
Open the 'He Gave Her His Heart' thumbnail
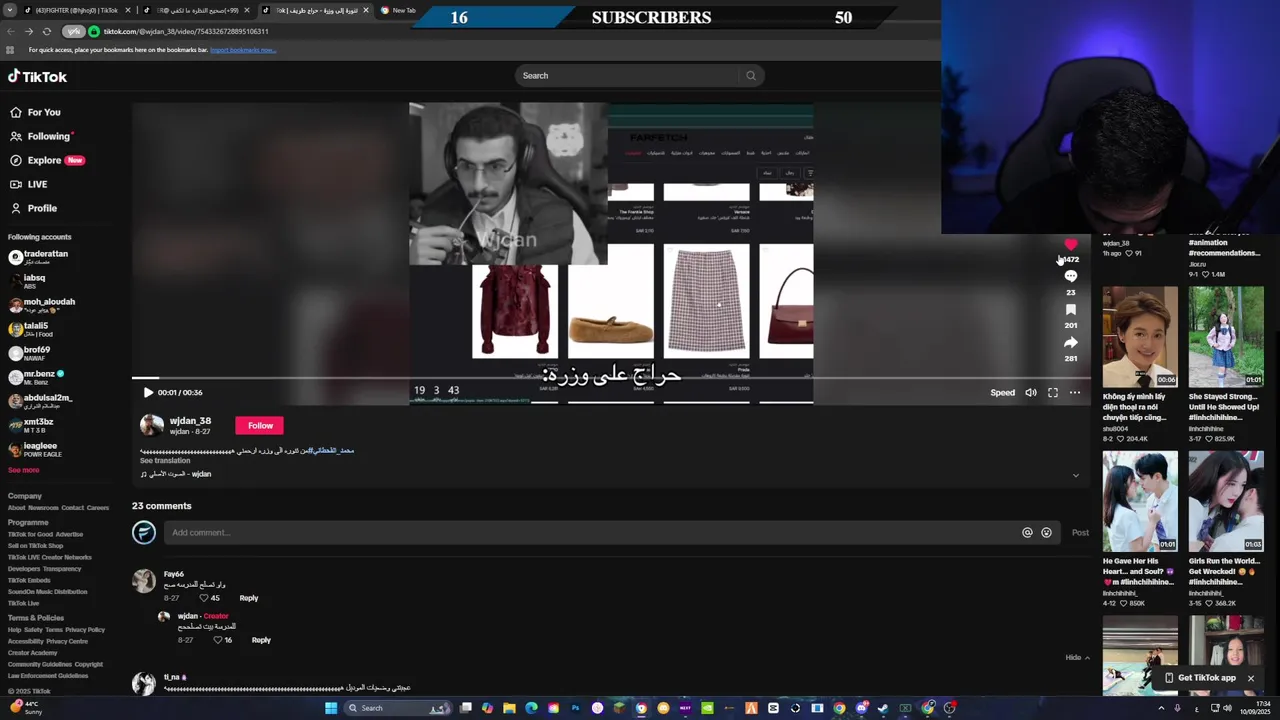tap(1140, 501)
